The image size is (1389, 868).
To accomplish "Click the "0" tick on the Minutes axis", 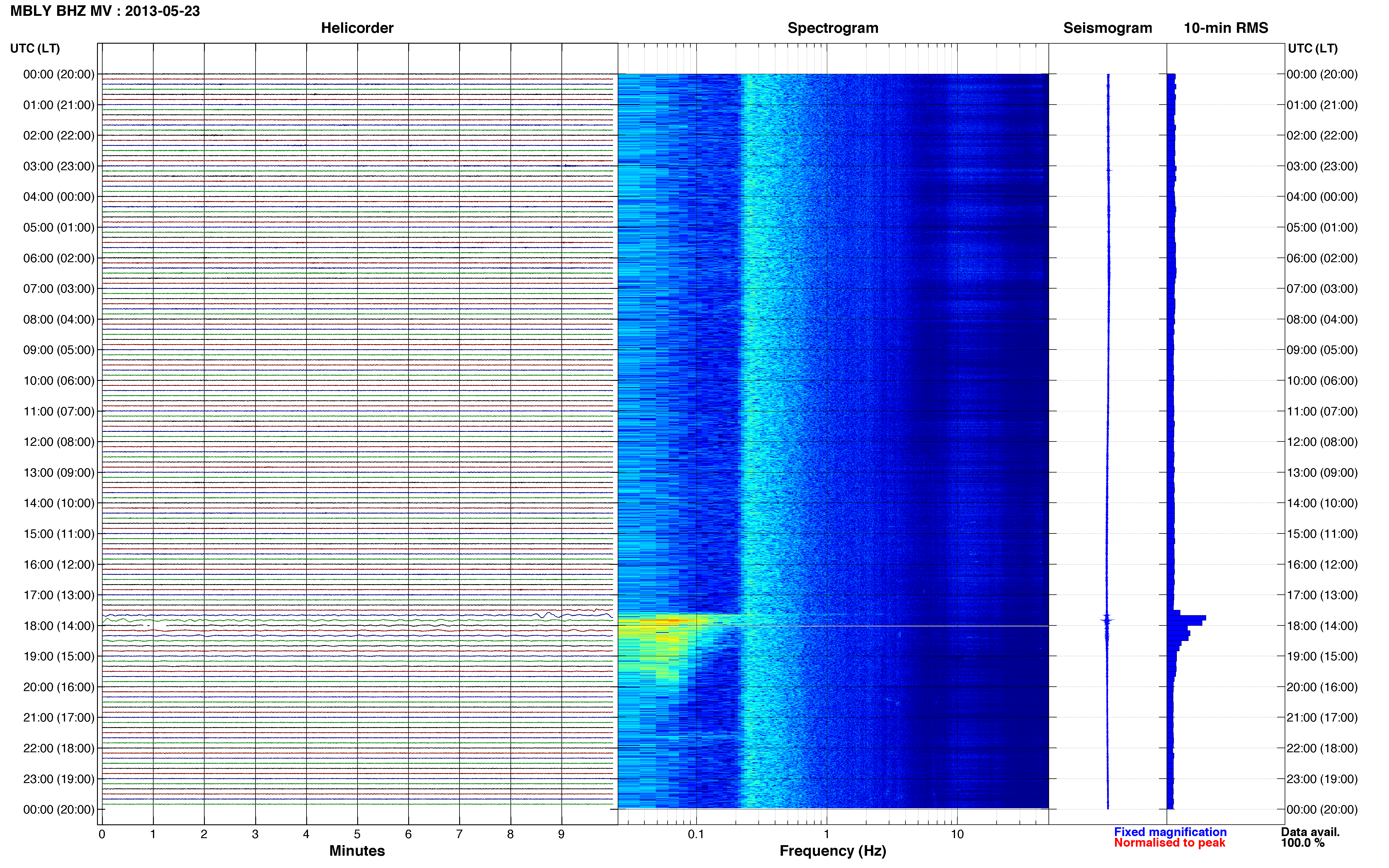I will point(102,835).
